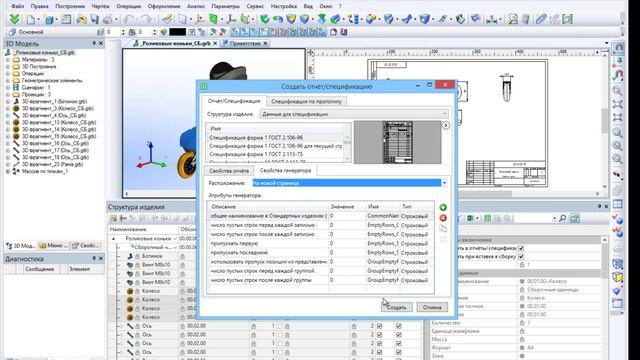Copy attribute using the dialog copy icon
640x360 pixels.
[x=443, y=229]
